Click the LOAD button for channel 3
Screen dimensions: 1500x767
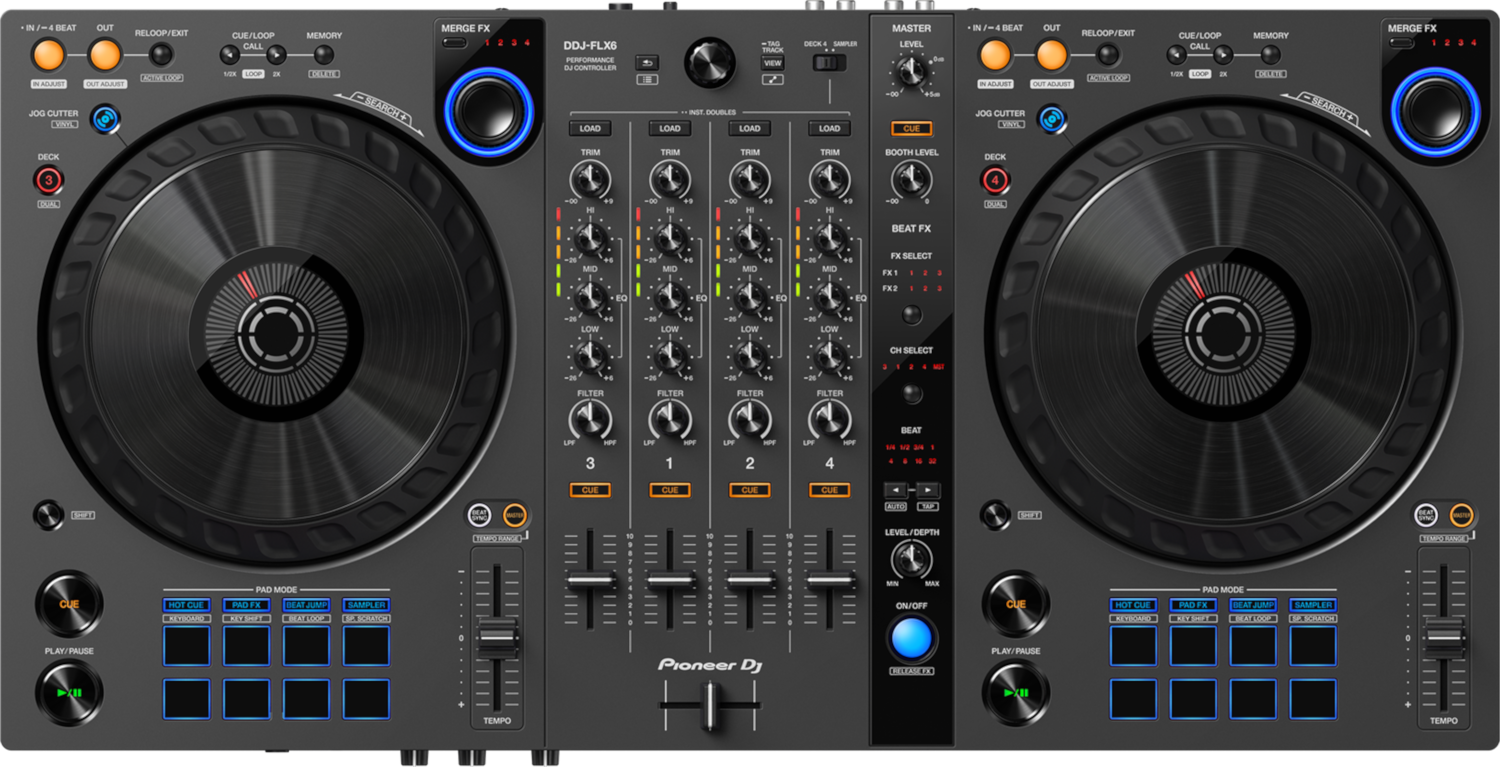590,128
